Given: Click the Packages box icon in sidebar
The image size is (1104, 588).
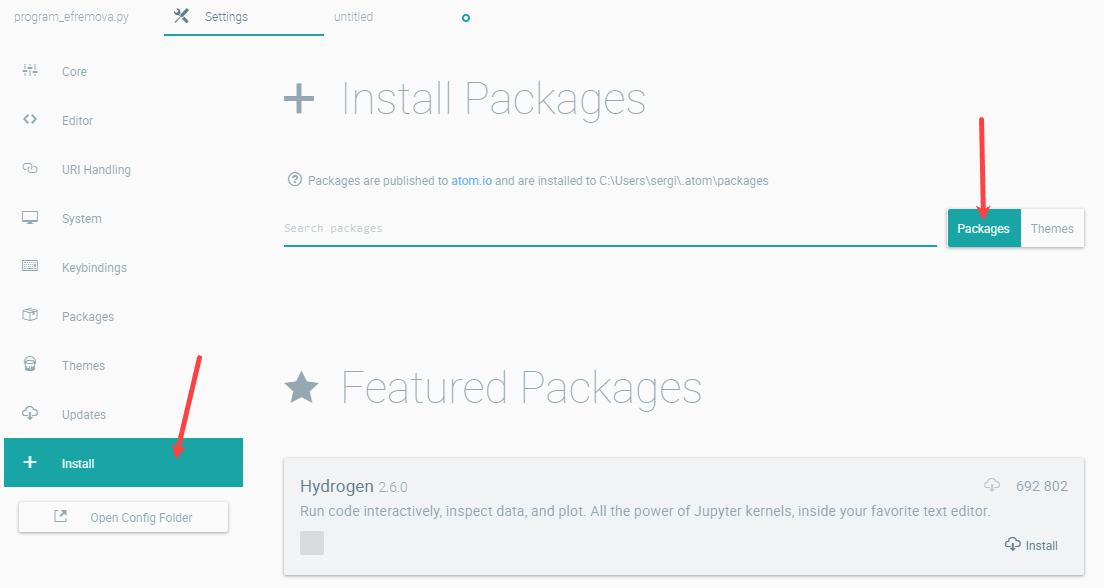Looking at the screenshot, I should (x=30, y=315).
